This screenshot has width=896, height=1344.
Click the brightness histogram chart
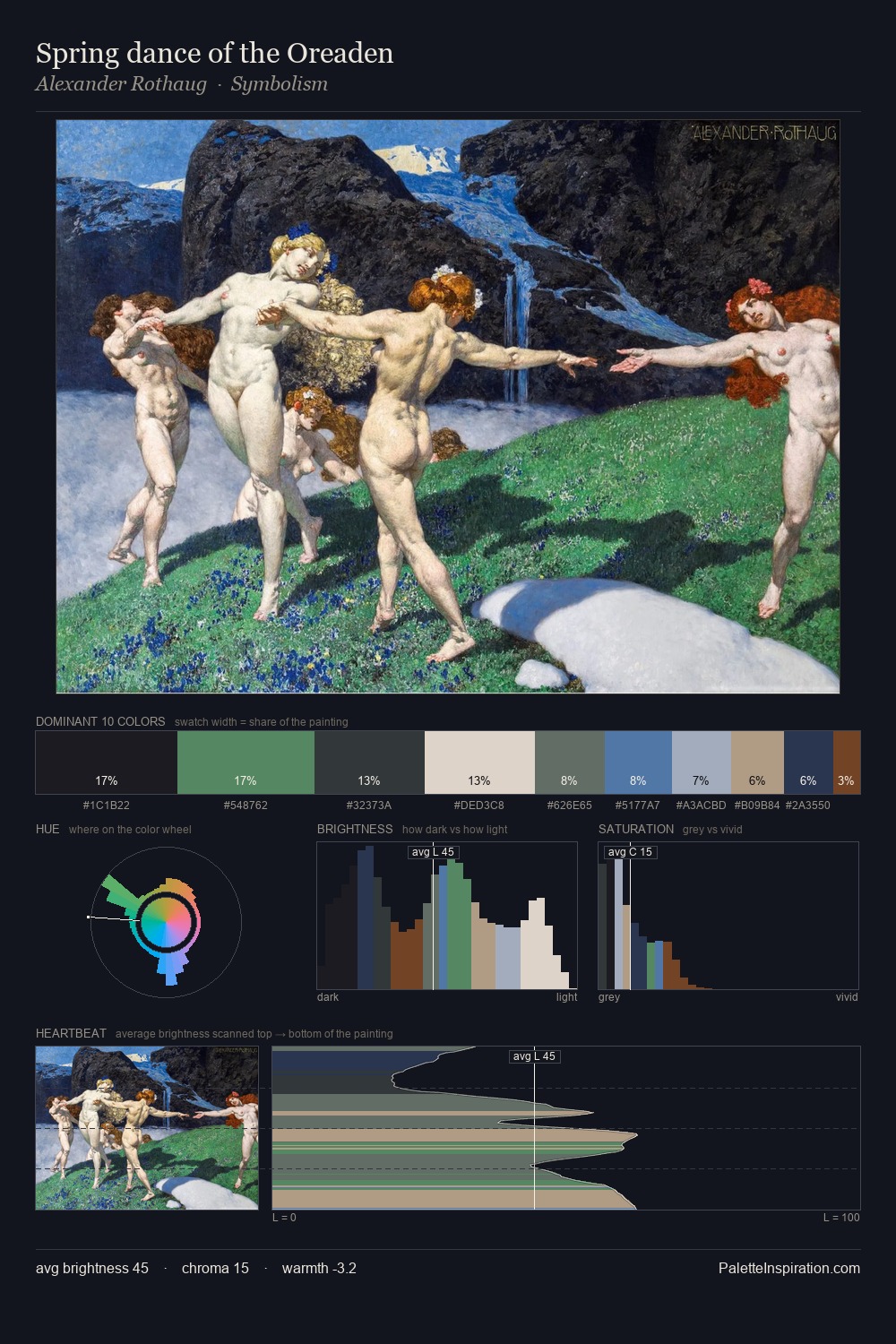click(x=447, y=916)
